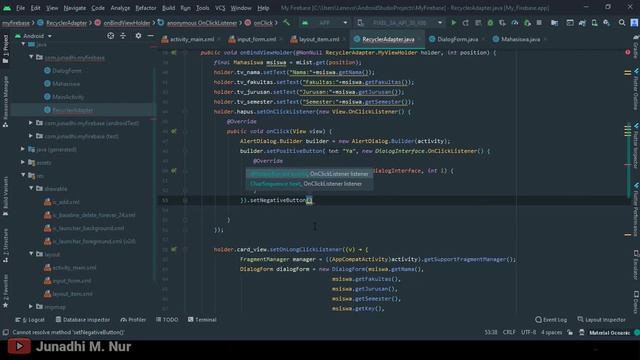This screenshot has width=640, height=360.
Task: Open ic_add.xml in drawable folder
Action: pyautogui.click(x=62, y=202)
